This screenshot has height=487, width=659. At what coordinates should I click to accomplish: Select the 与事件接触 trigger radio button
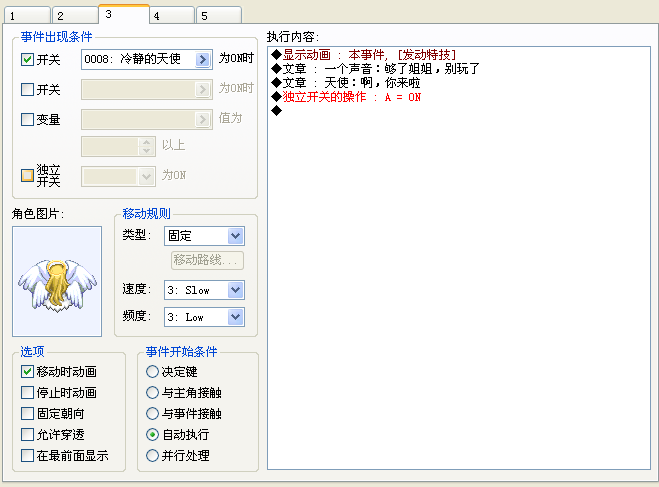152,413
